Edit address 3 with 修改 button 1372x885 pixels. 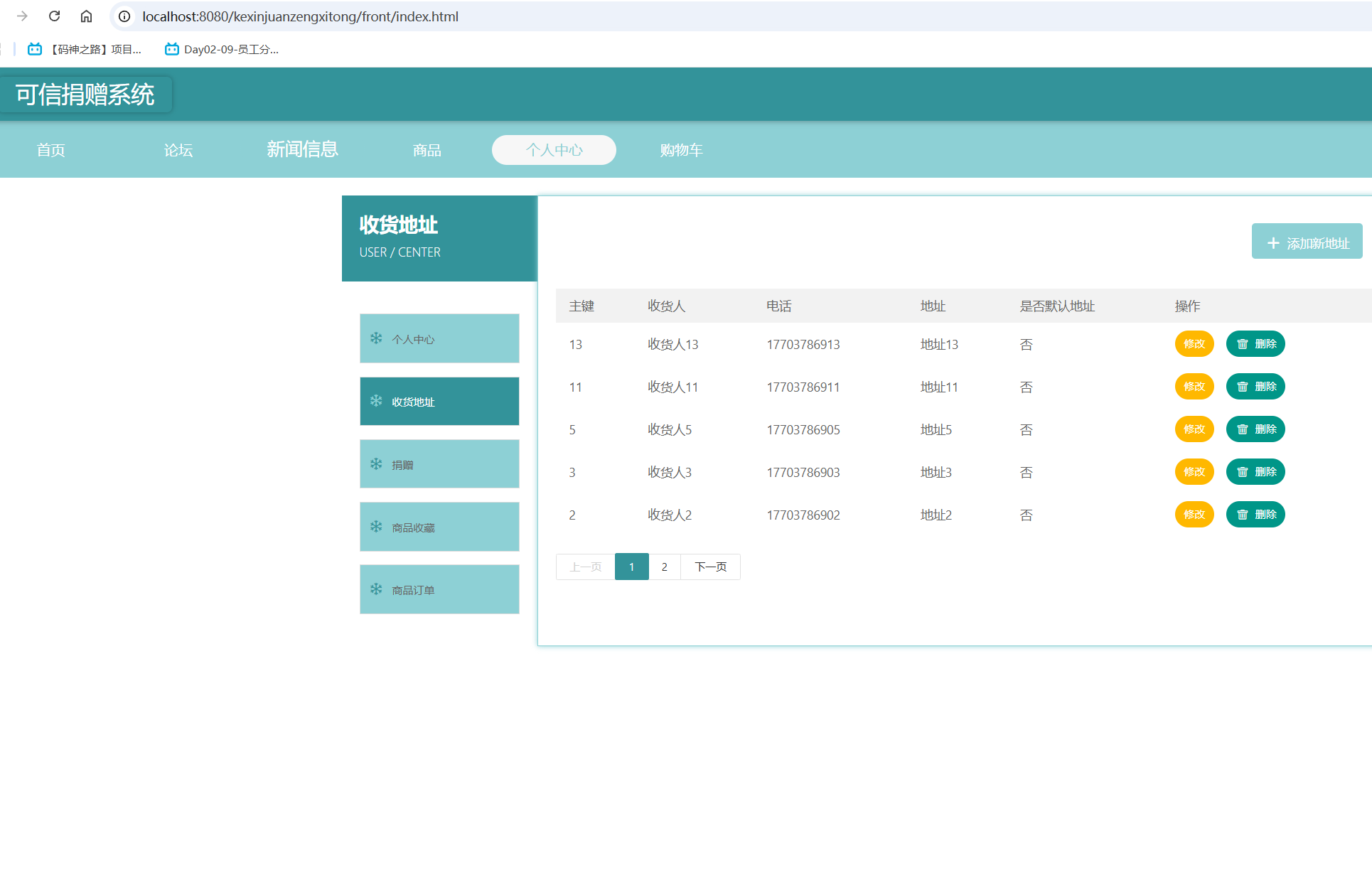coord(1194,472)
